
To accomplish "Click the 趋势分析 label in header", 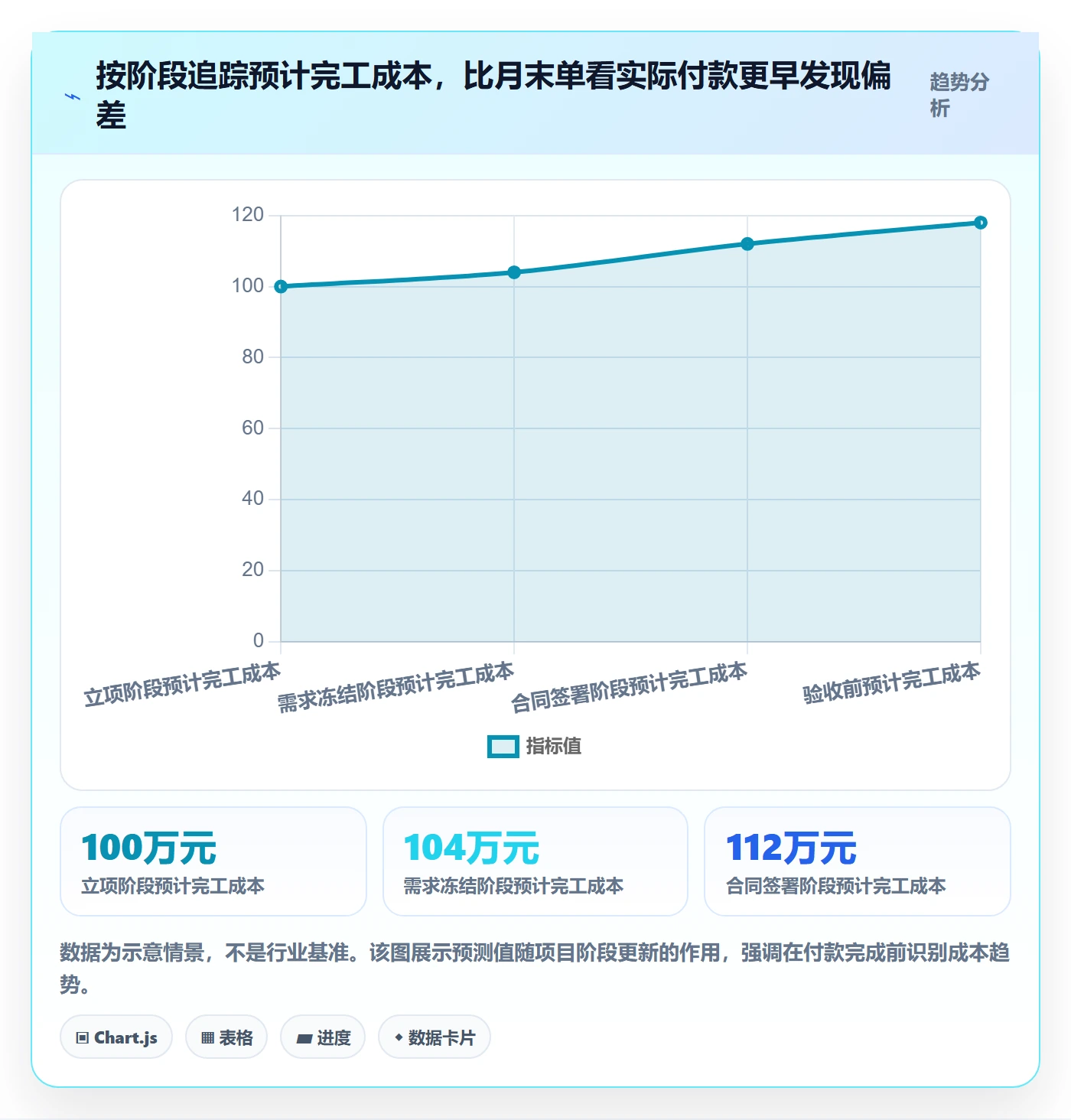I will pos(959,95).
